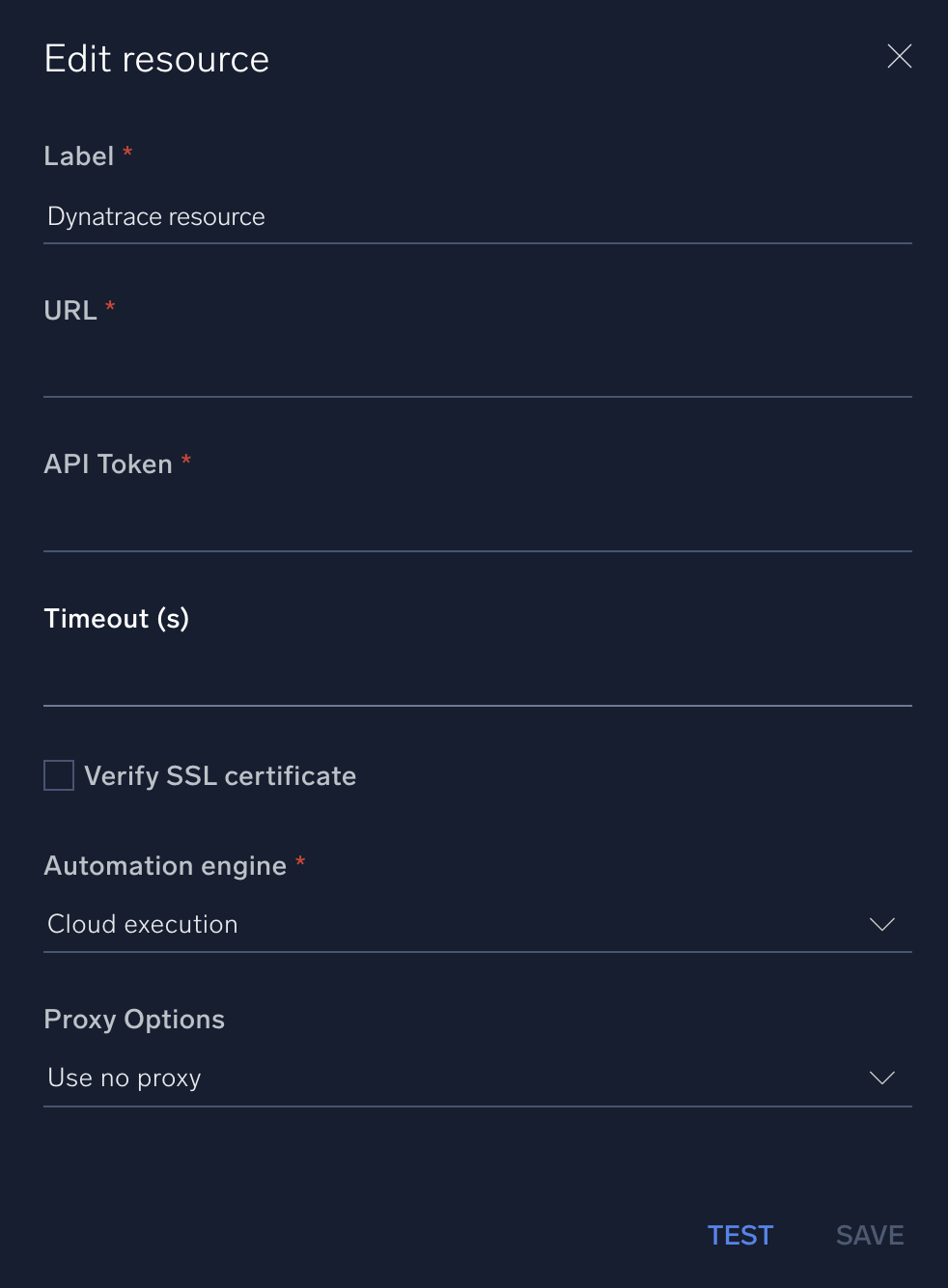Viewport: 948px width, 1288px height.
Task: Enable the Verify SSL certificate checkbox
Action: click(59, 774)
